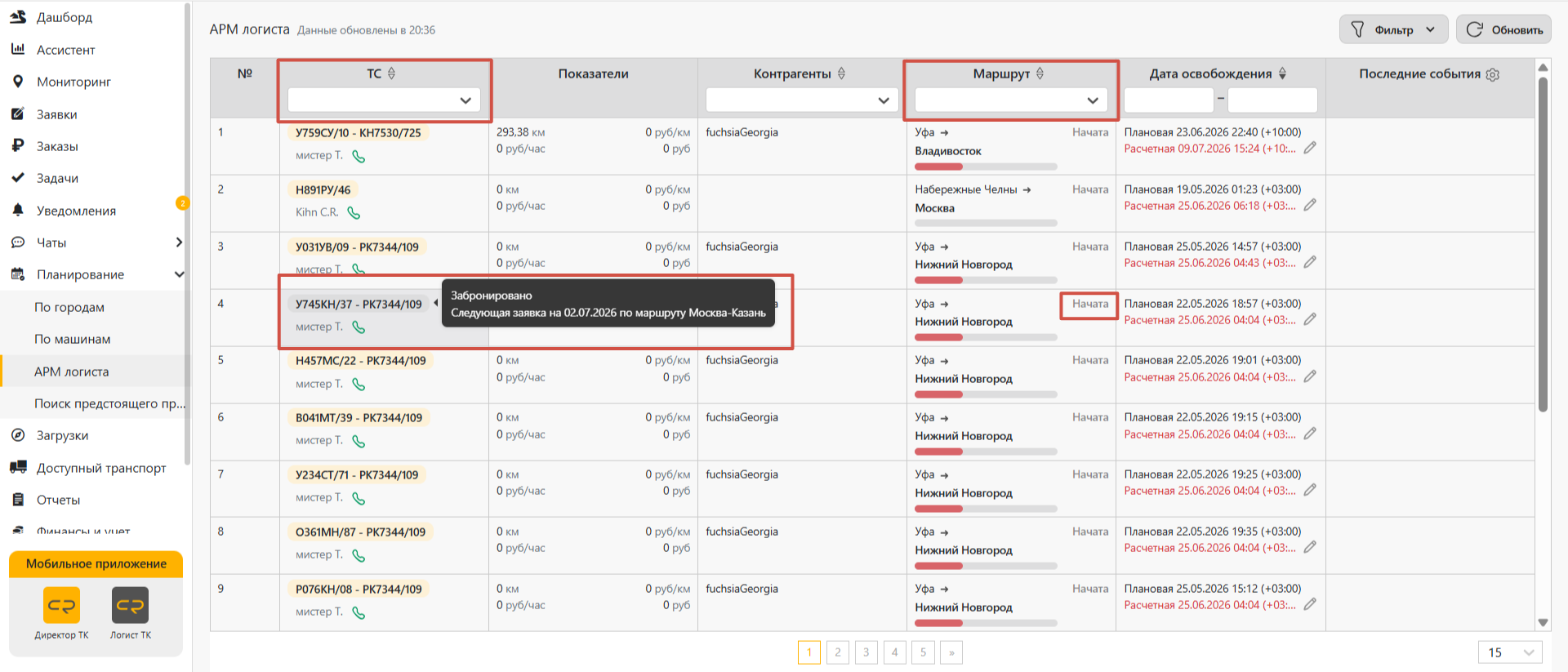This screenshot has width=1568, height=672.
Task: Click vehicle tag О361МН/87 - РК7344/109
Action: 360,532
